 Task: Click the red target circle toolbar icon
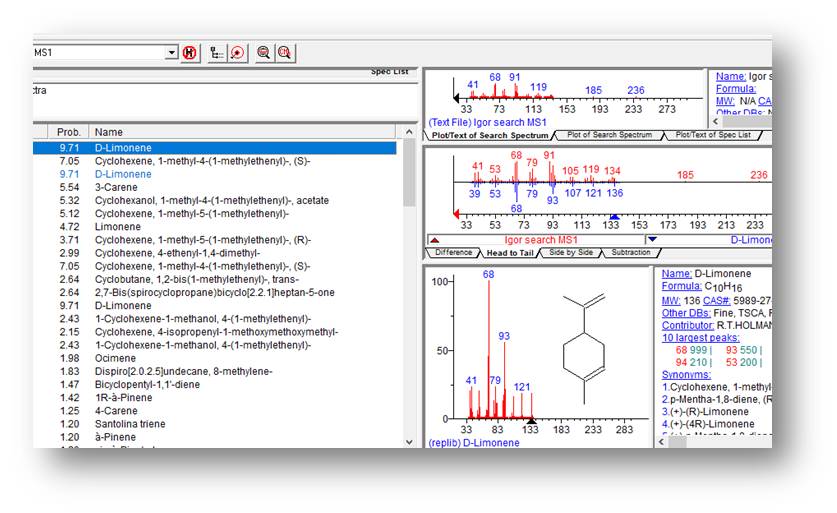[x=238, y=52]
